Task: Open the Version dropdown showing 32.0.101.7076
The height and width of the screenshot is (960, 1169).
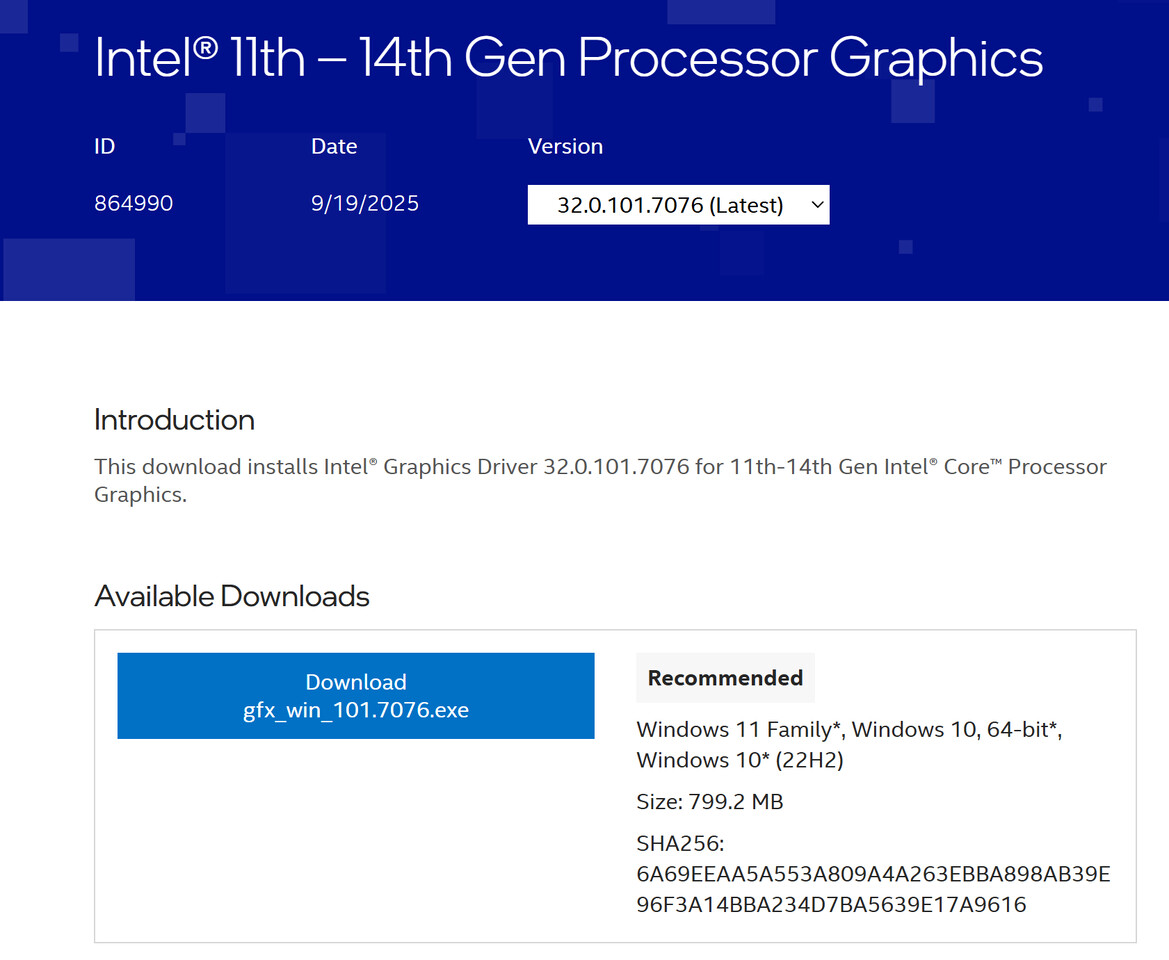Action: coord(670,205)
